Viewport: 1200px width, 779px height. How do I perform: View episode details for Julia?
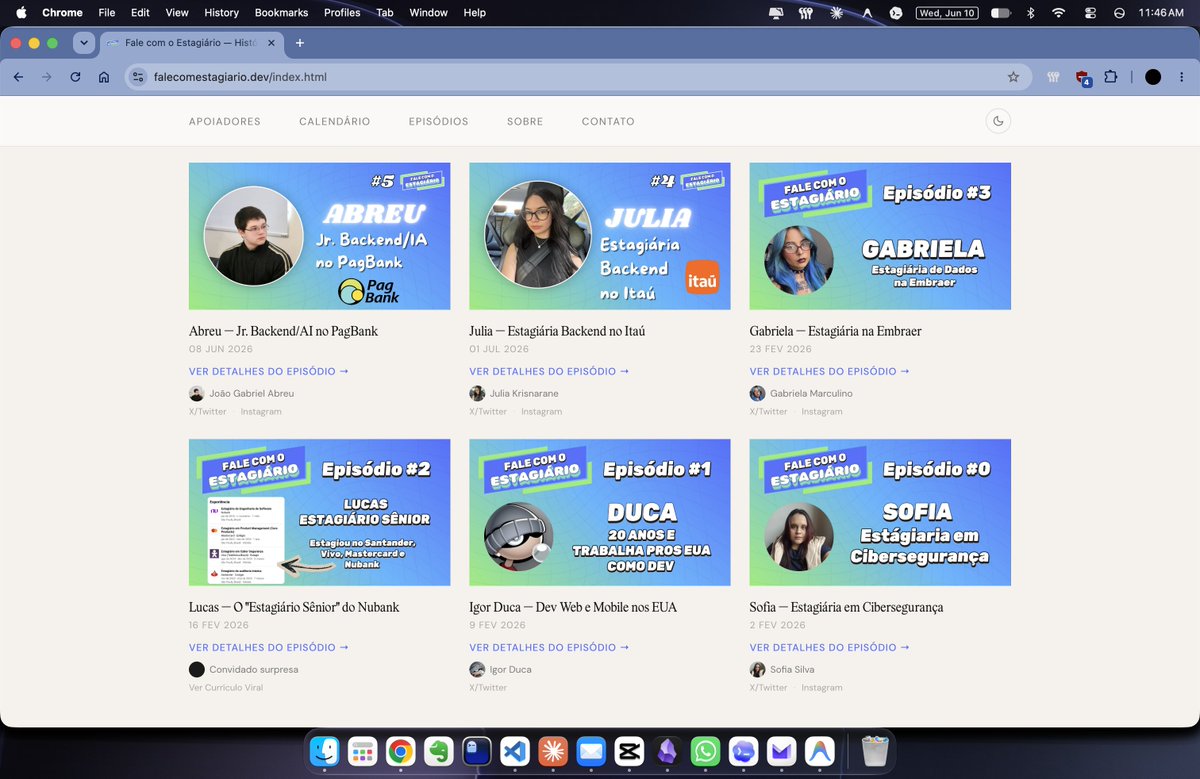click(x=549, y=371)
